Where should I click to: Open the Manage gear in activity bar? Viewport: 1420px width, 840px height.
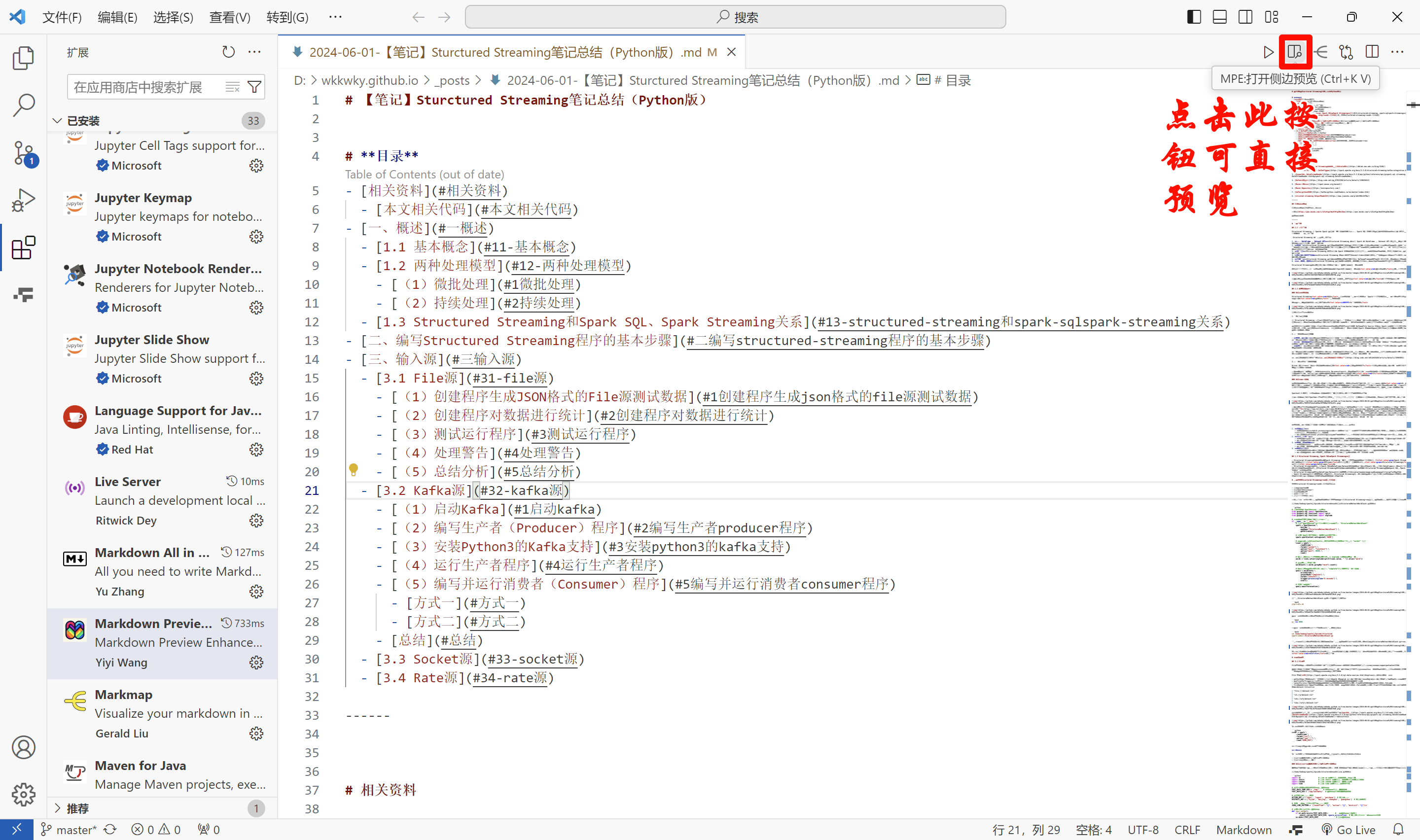click(x=23, y=795)
